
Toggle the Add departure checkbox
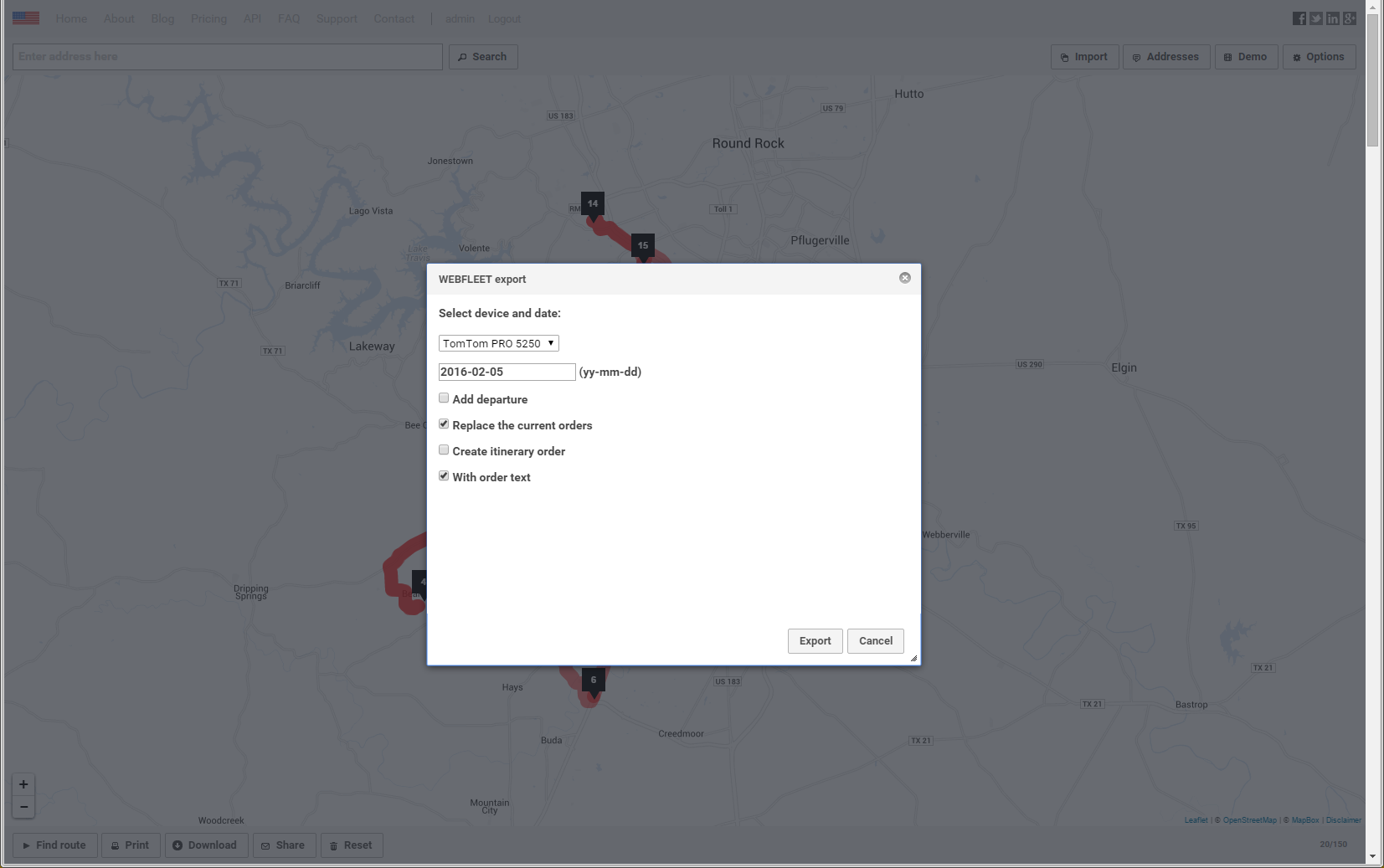tap(444, 398)
